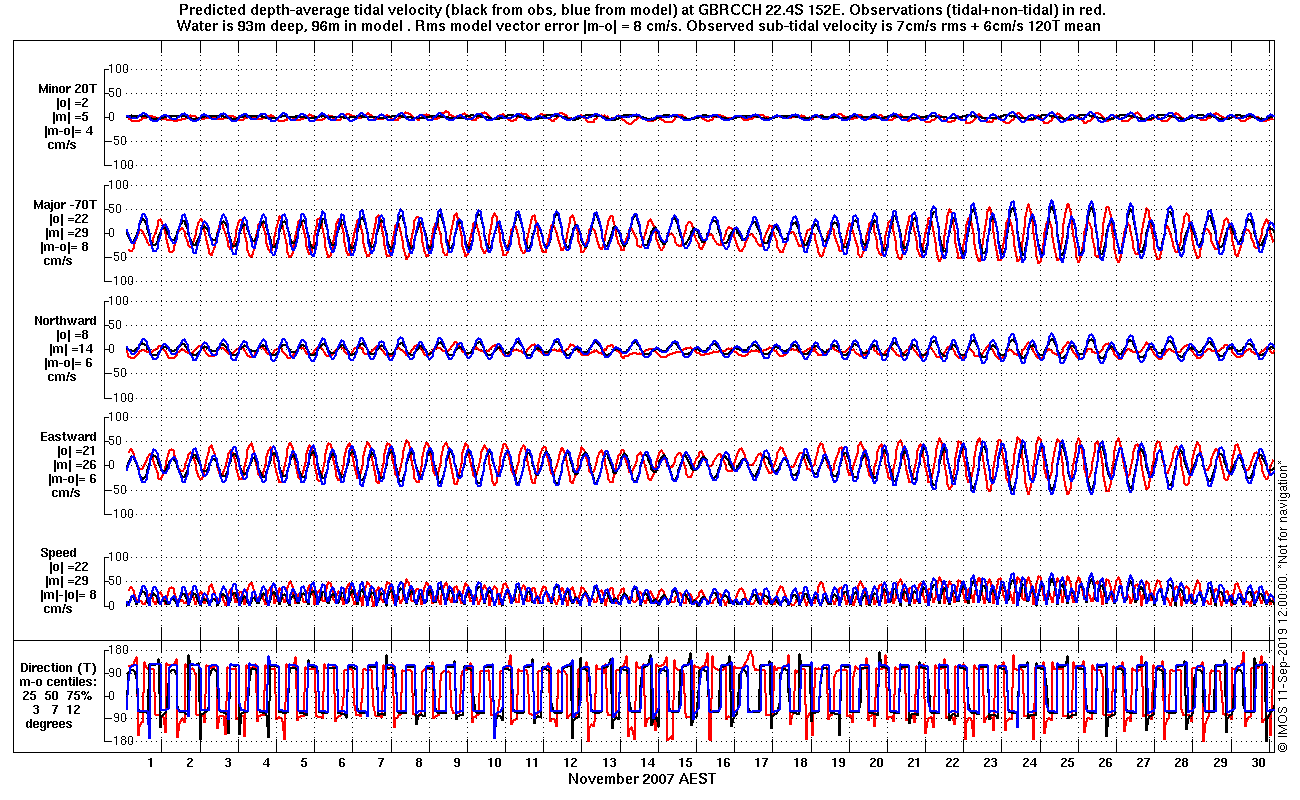Select the 'Speed' panel label

tap(58, 553)
